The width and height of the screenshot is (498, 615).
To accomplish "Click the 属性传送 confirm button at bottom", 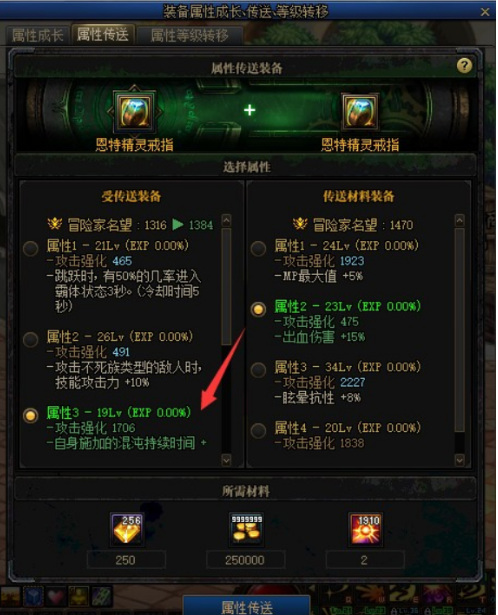I will click(247, 605).
